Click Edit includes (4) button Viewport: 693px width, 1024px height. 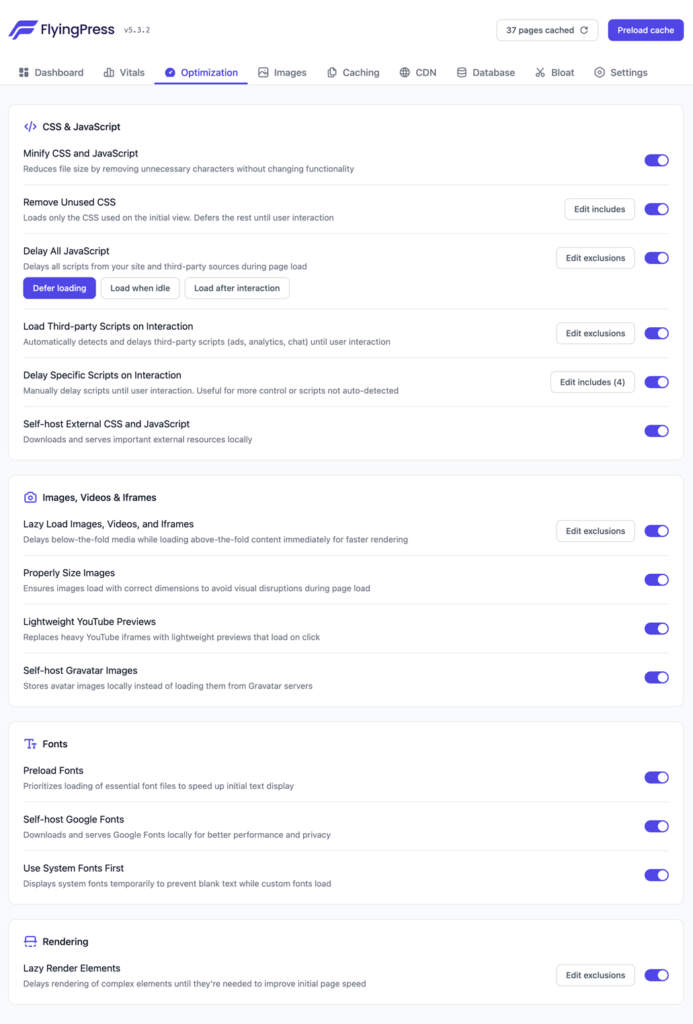pyautogui.click(x=592, y=382)
